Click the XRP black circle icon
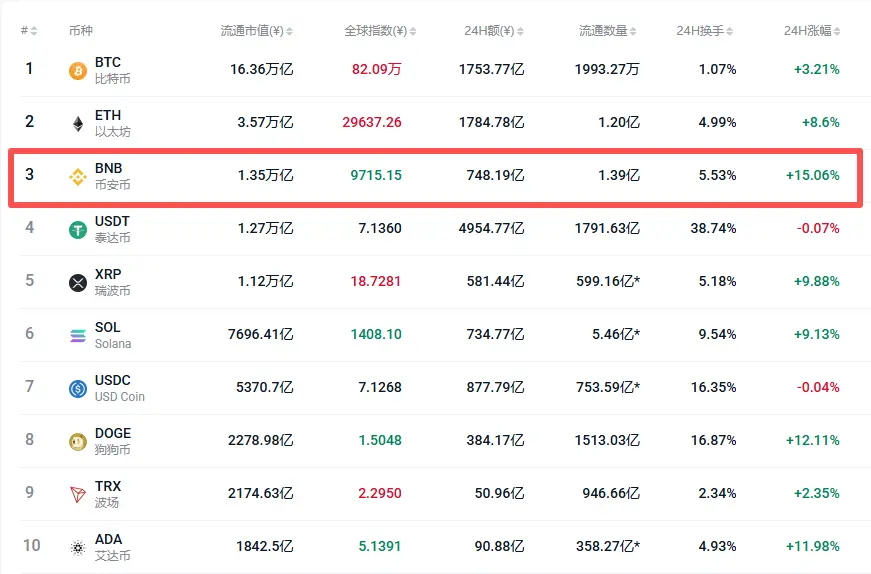 pos(78,283)
